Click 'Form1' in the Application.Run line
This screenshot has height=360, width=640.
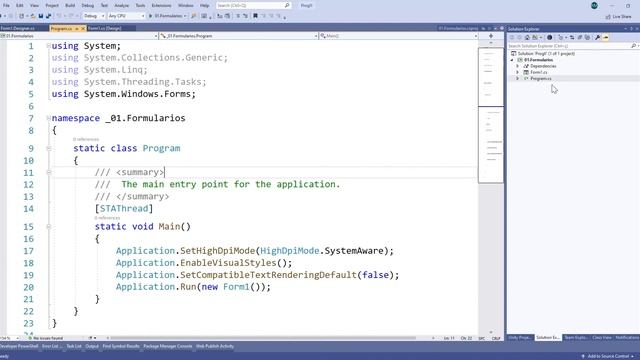click(x=236, y=287)
